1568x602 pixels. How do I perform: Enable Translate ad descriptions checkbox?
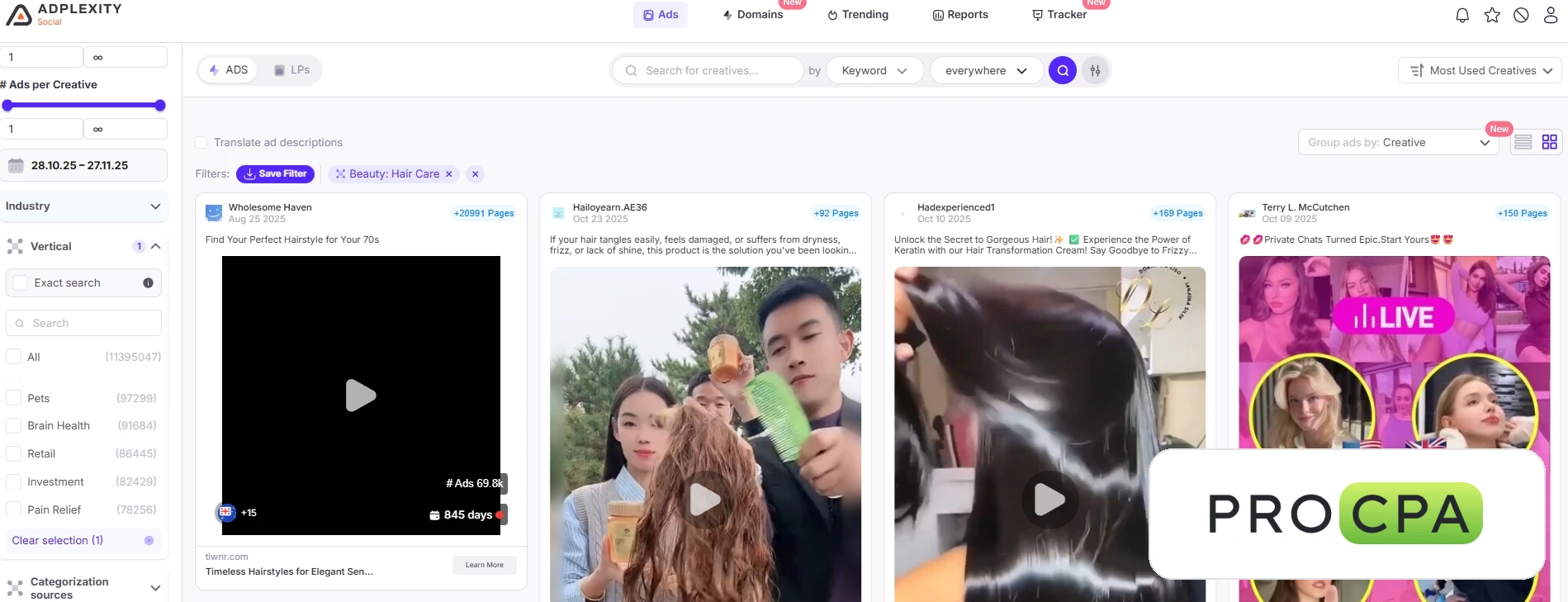coord(201,142)
